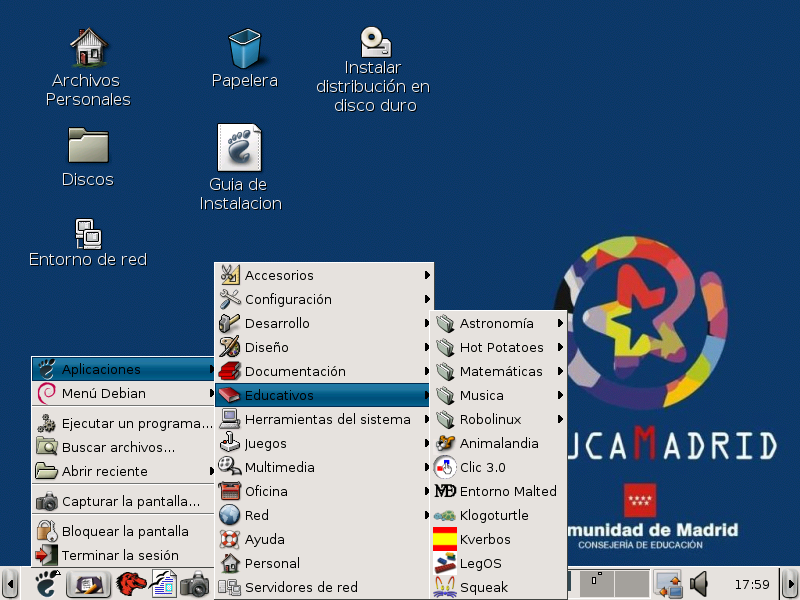This screenshot has width=800, height=600.
Task: Click the Ayuda lifebuoy icon
Action: (230, 539)
